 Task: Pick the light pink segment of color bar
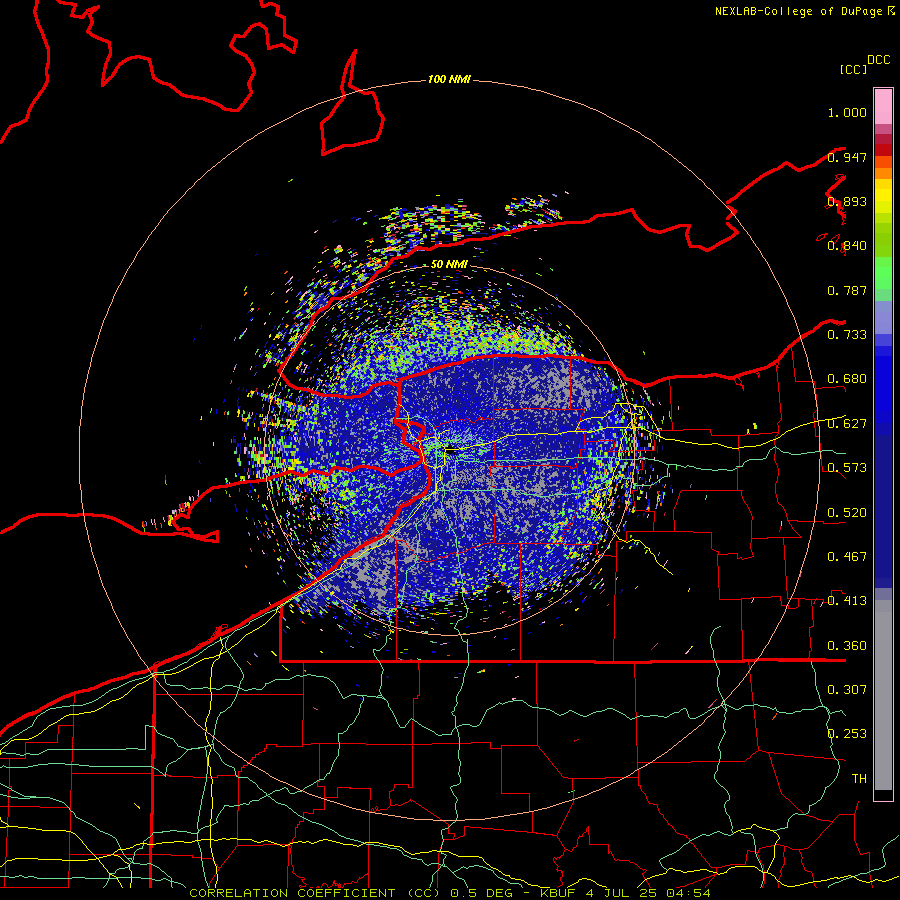(883, 107)
